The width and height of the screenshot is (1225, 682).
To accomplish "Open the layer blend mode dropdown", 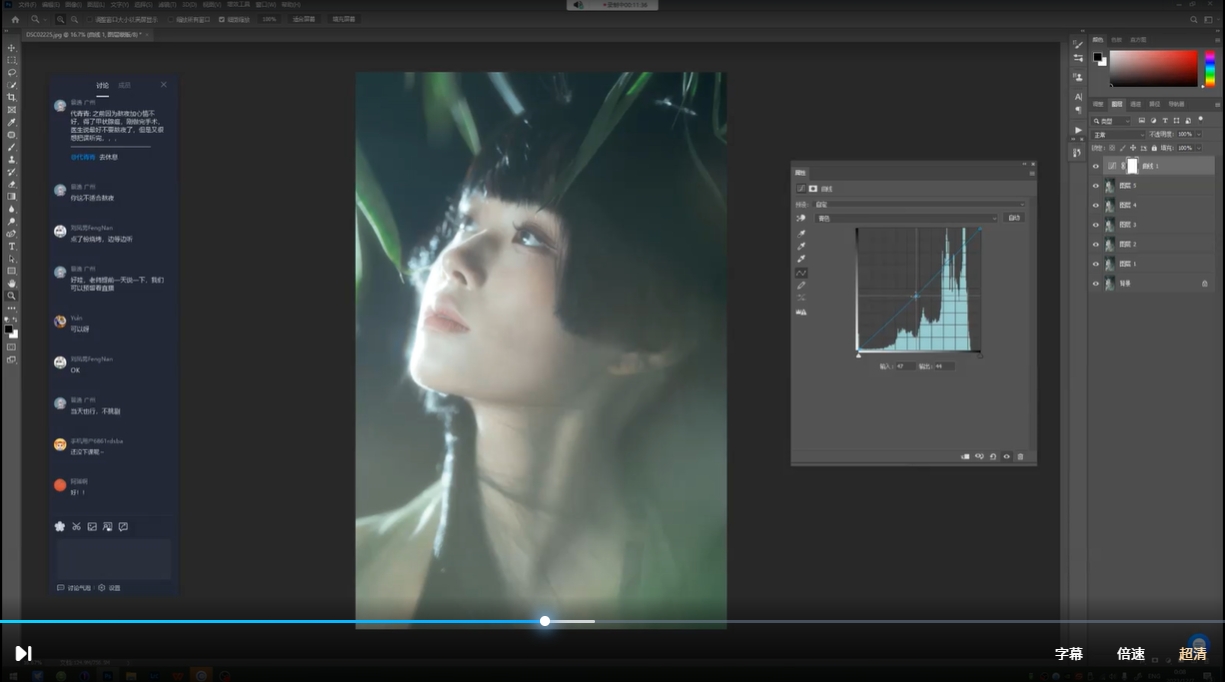I will click(x=1118, y=135).
